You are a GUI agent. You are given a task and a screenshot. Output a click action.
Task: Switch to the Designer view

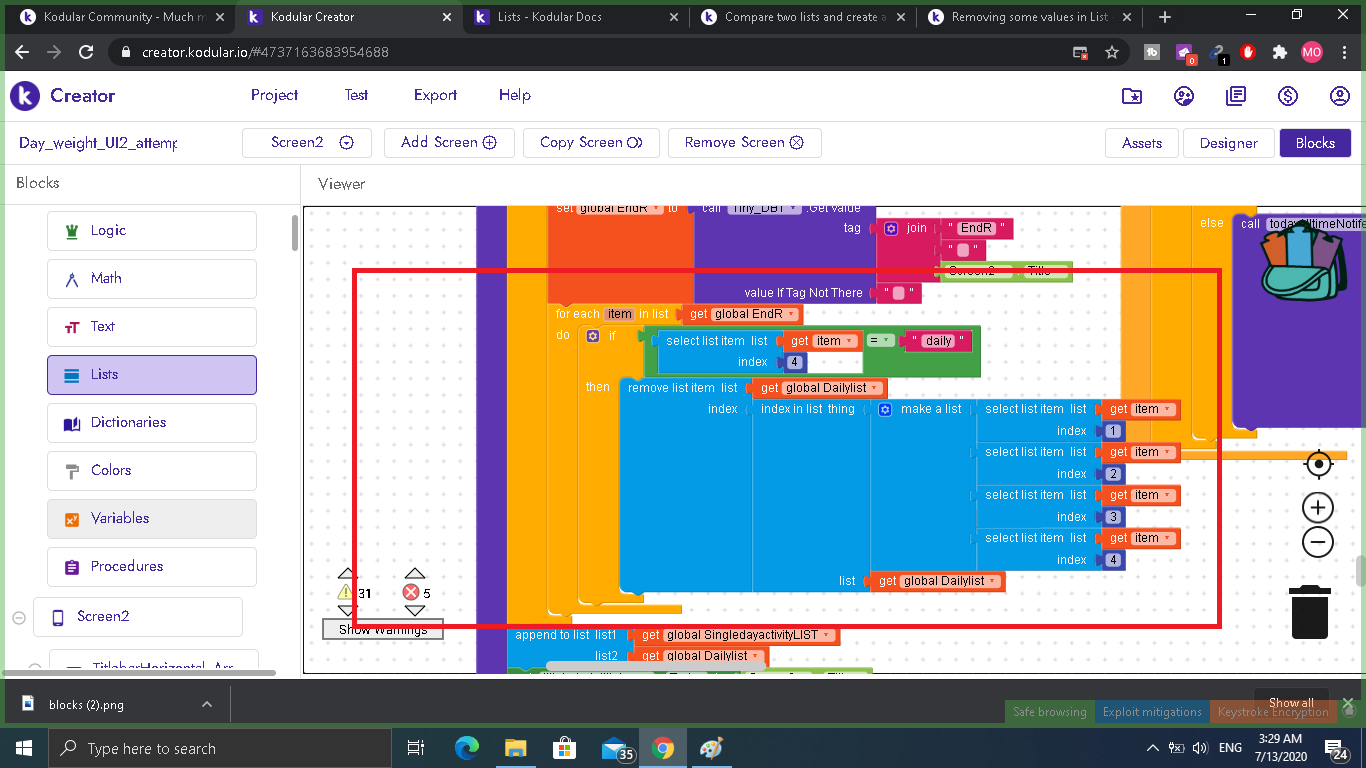(x=1228, y=143)
